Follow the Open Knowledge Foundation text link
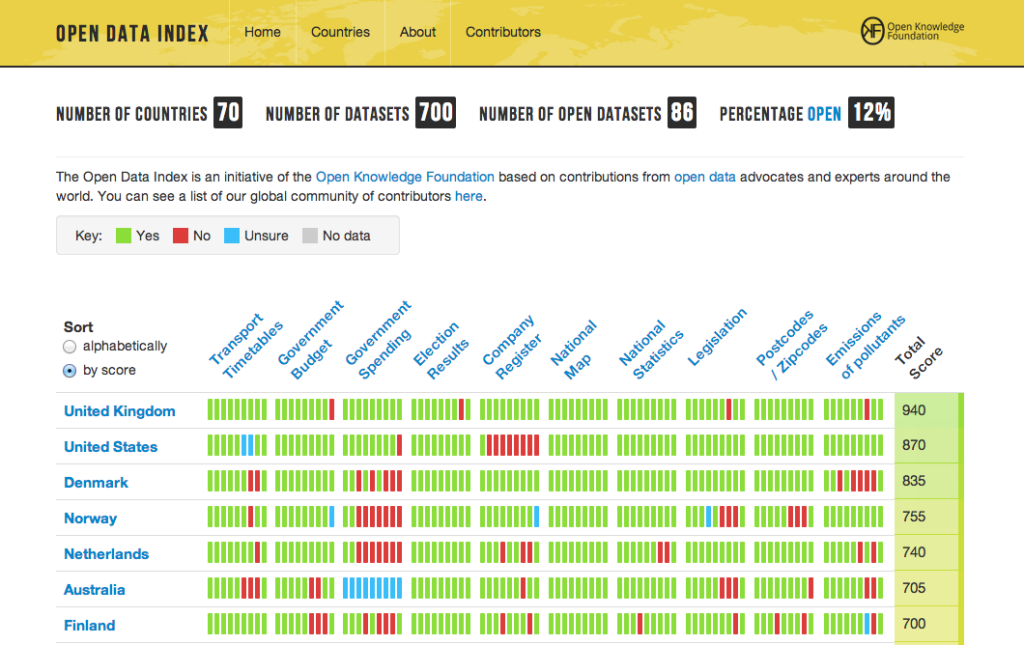This screenshot has height=645, width=1024. [405, 177]
